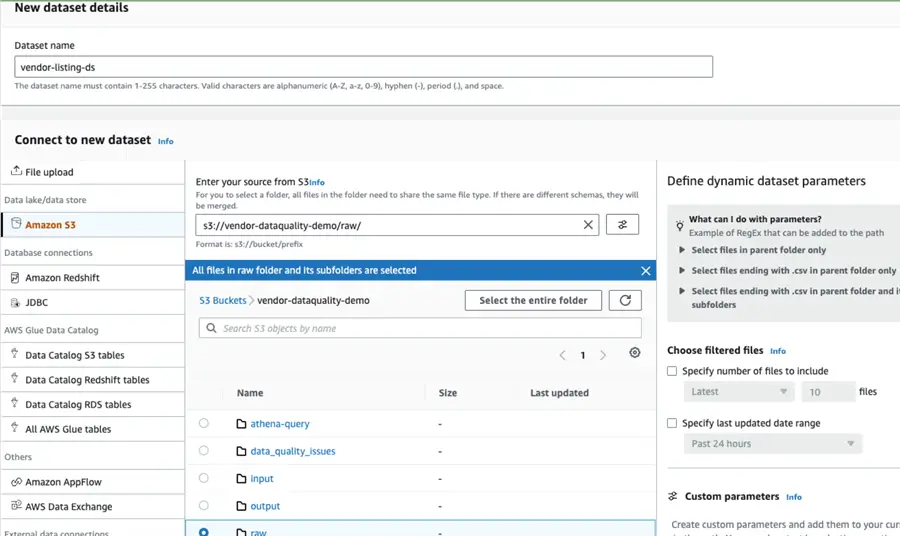The width and height of the screenshot is (900, 536).
Task: Click the lightbulb parameters tip icon
Action: pos(680,226)
